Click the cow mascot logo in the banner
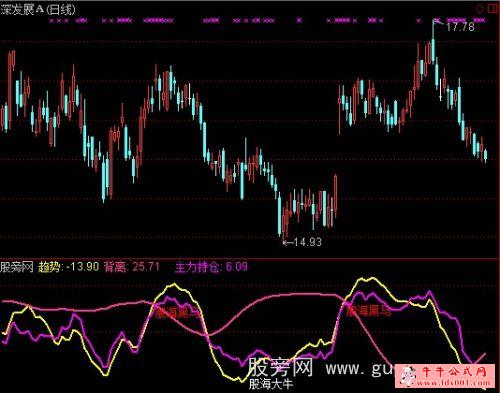500x393 pixels. tap(409, 377)
